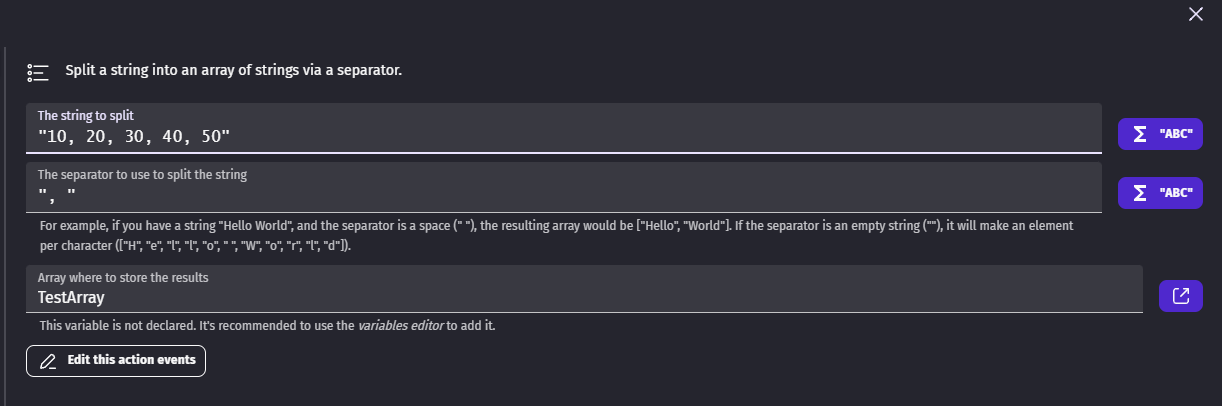Viewport: 1222px width, 406px height.
Task: Open expression editor for the separator field
Action: pos(1160,193)
